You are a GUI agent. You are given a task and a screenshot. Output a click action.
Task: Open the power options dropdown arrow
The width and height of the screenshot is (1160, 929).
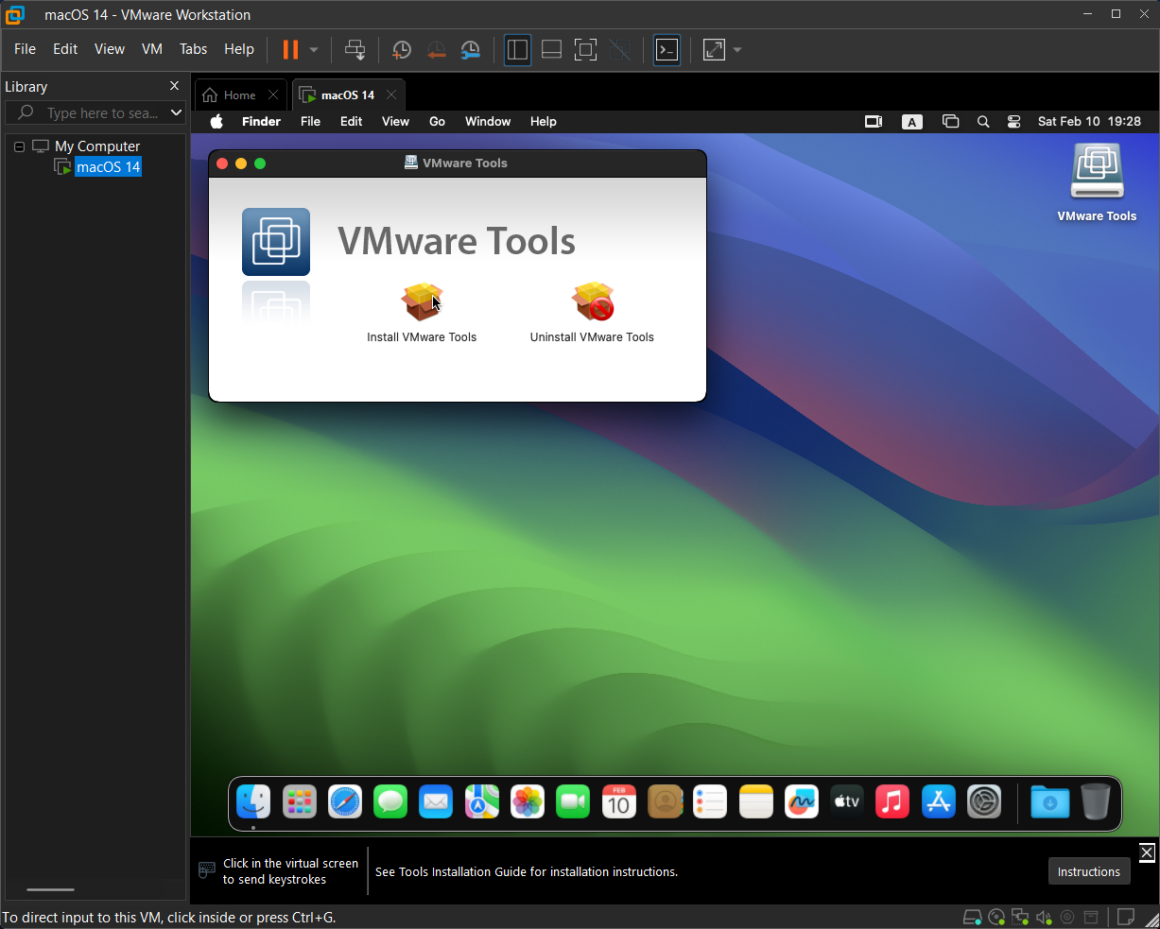(314, 50)
